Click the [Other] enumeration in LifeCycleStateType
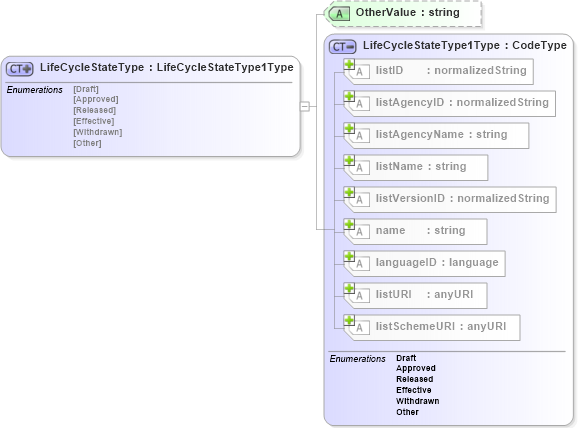This screenshot has height=428, width=578. point(87,143)
